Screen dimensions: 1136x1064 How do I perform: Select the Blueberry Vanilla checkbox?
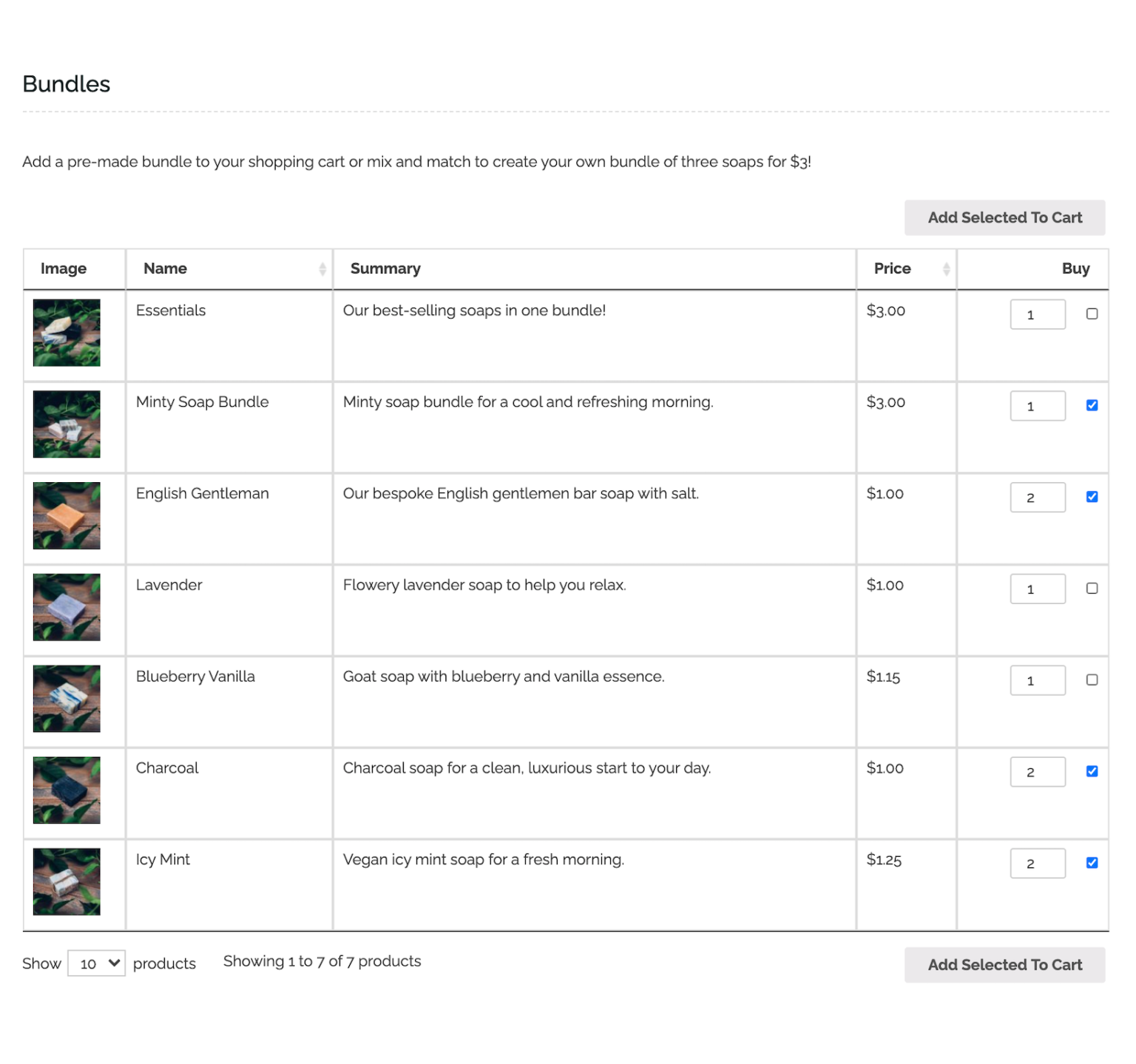point(1091,680)
